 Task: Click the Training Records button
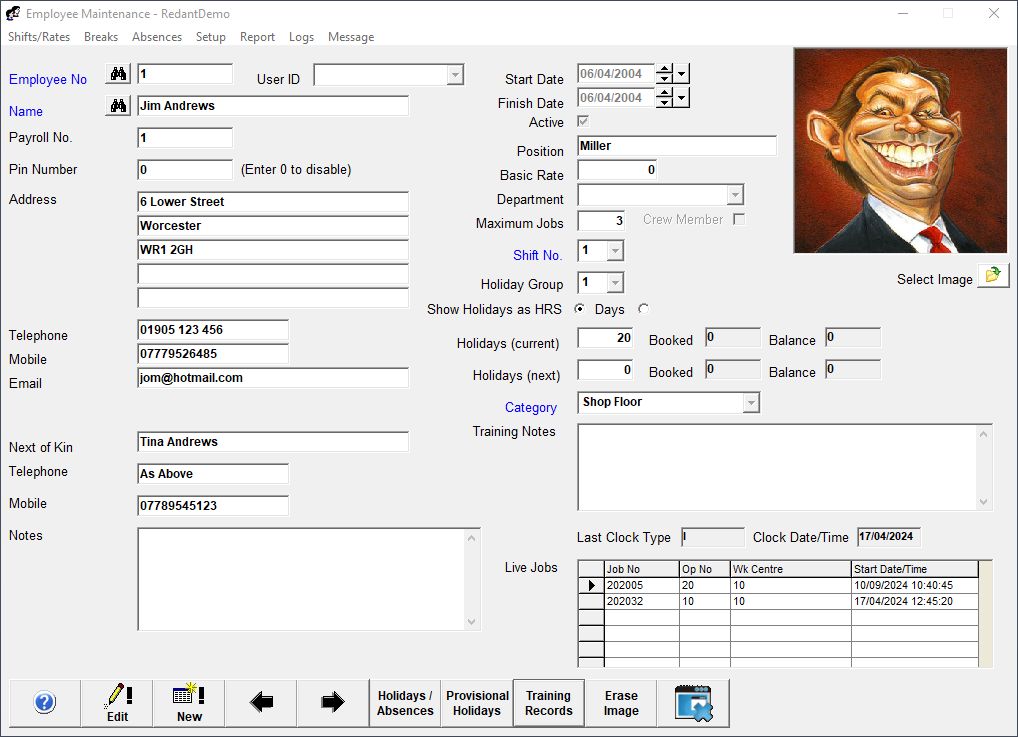pyautogui.click(x=549, y=703)
